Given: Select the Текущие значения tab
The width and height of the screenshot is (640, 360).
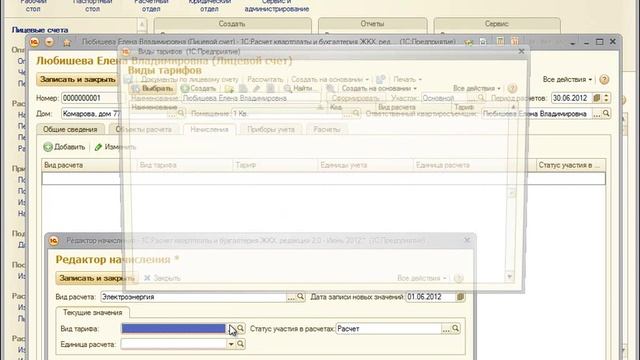Looking at the screenshot, I should [93, 313].
